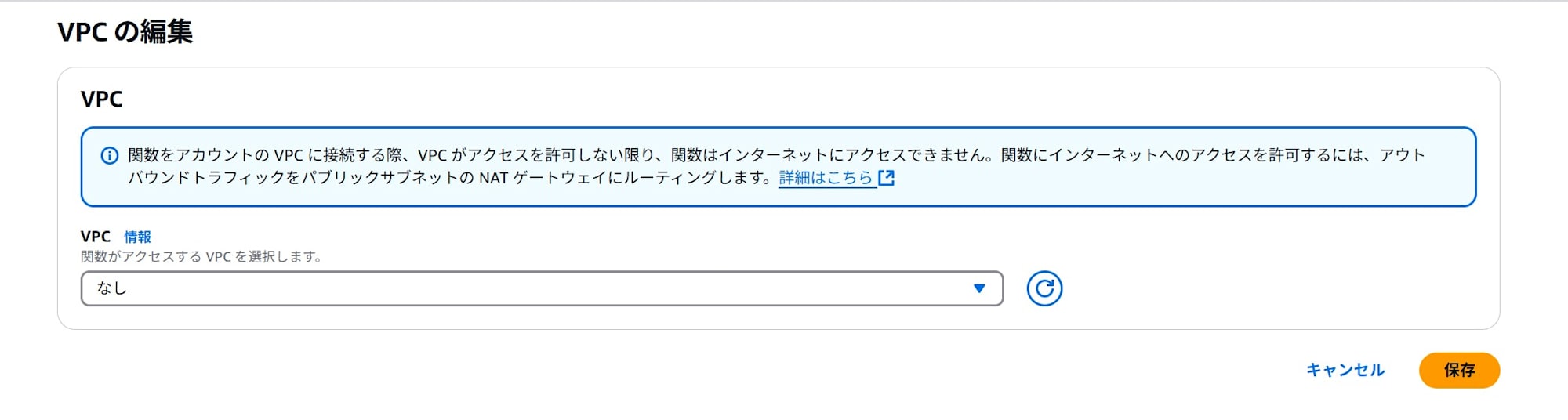Click the VPC の編集 page heading

coord(125,31)
